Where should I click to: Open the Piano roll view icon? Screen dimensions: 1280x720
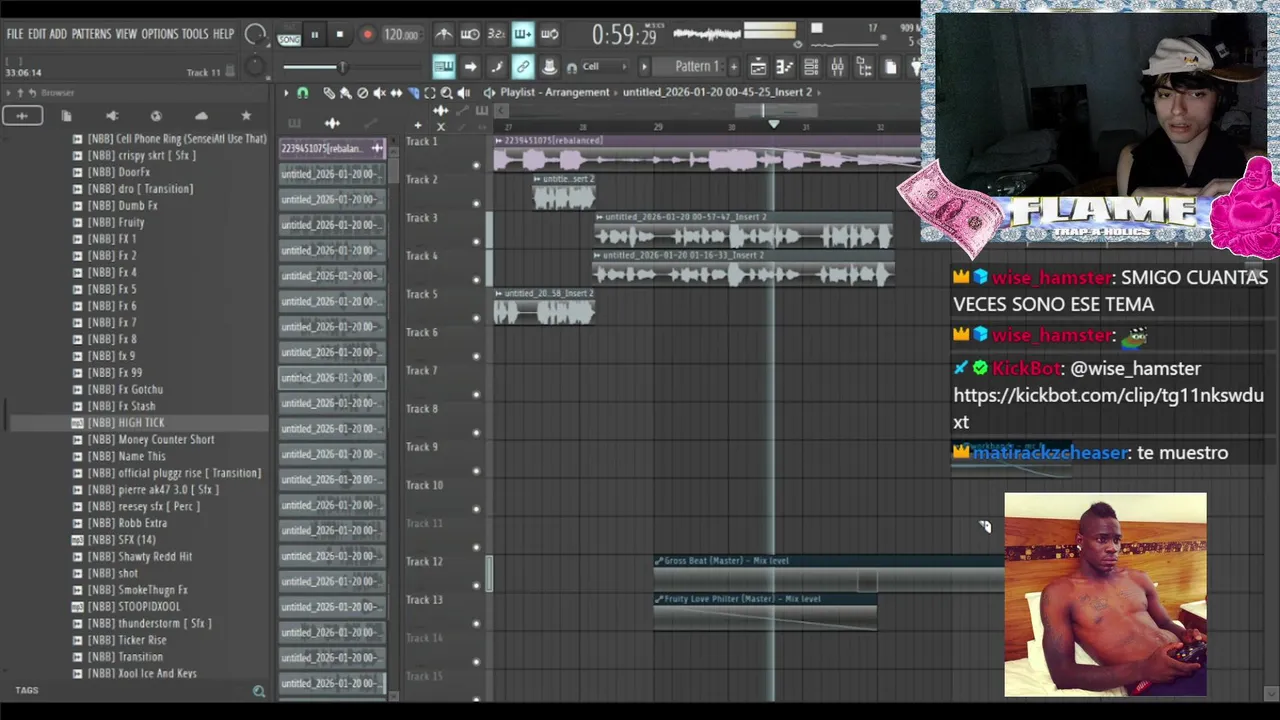785,67
